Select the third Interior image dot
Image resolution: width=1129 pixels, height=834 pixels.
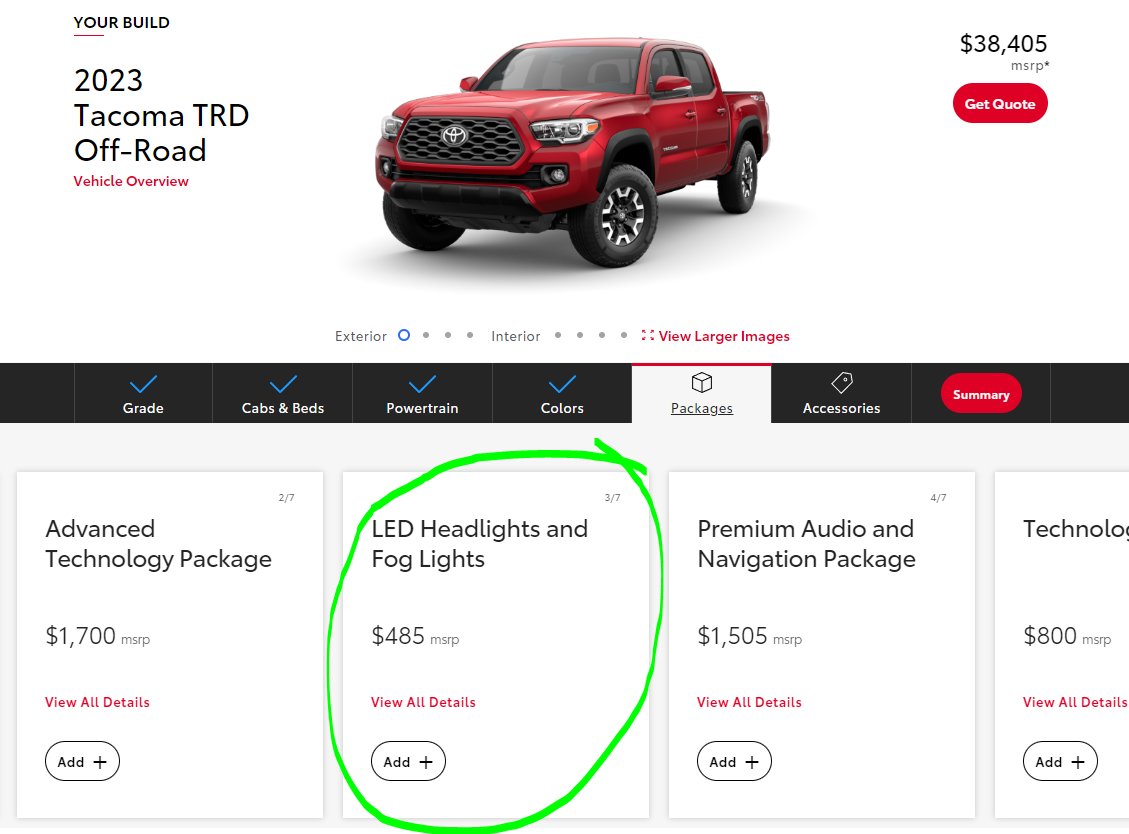[602, 335]
